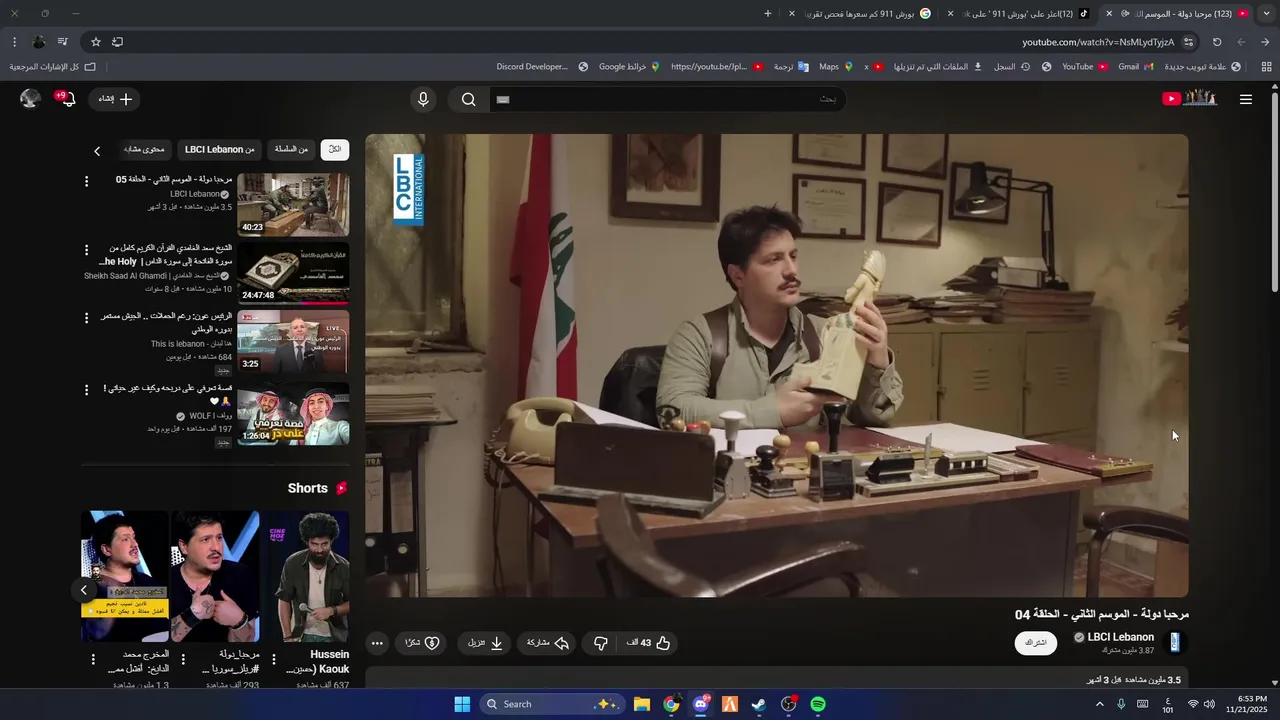Open options for الحلقة 05 video

86,181
